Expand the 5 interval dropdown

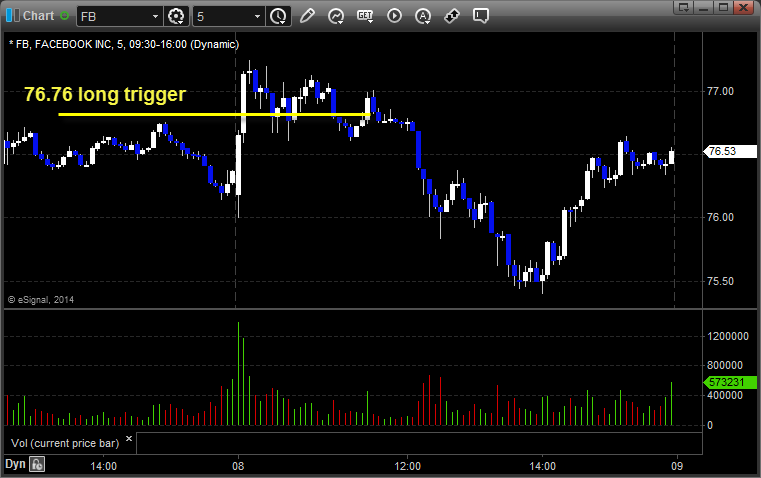click(x=257, y=16)
